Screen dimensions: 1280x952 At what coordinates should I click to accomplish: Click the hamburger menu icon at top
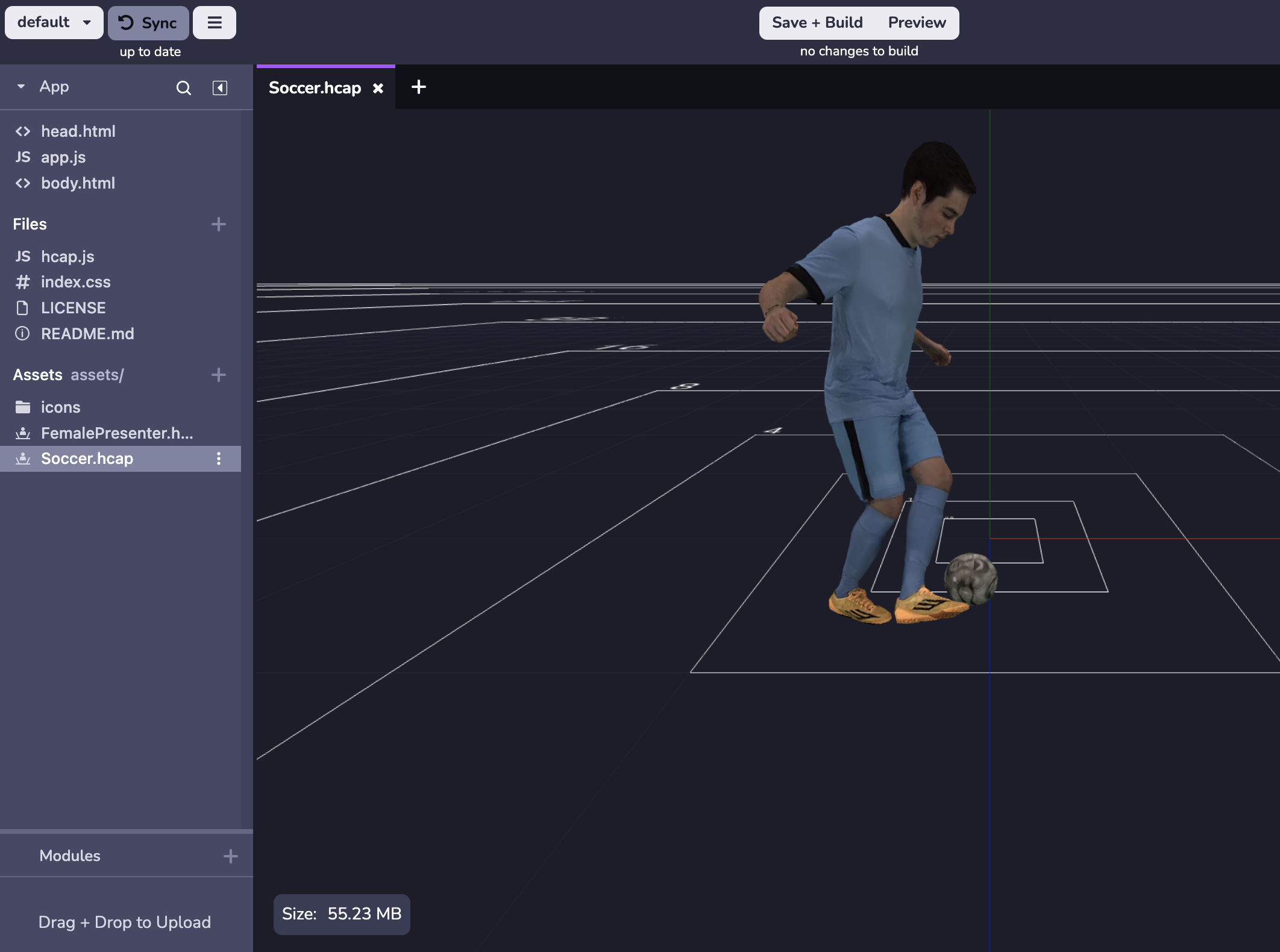(x=215, y=22)
